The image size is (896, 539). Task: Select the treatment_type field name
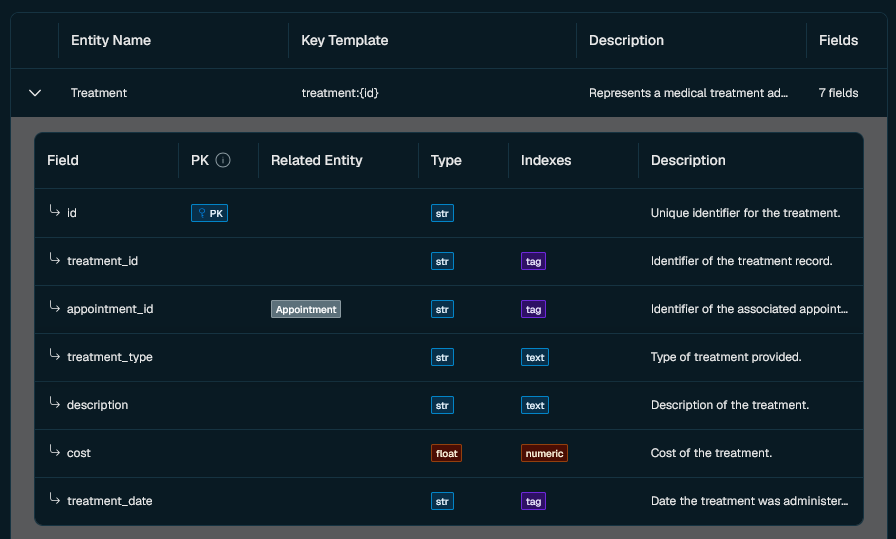(110, 357)
